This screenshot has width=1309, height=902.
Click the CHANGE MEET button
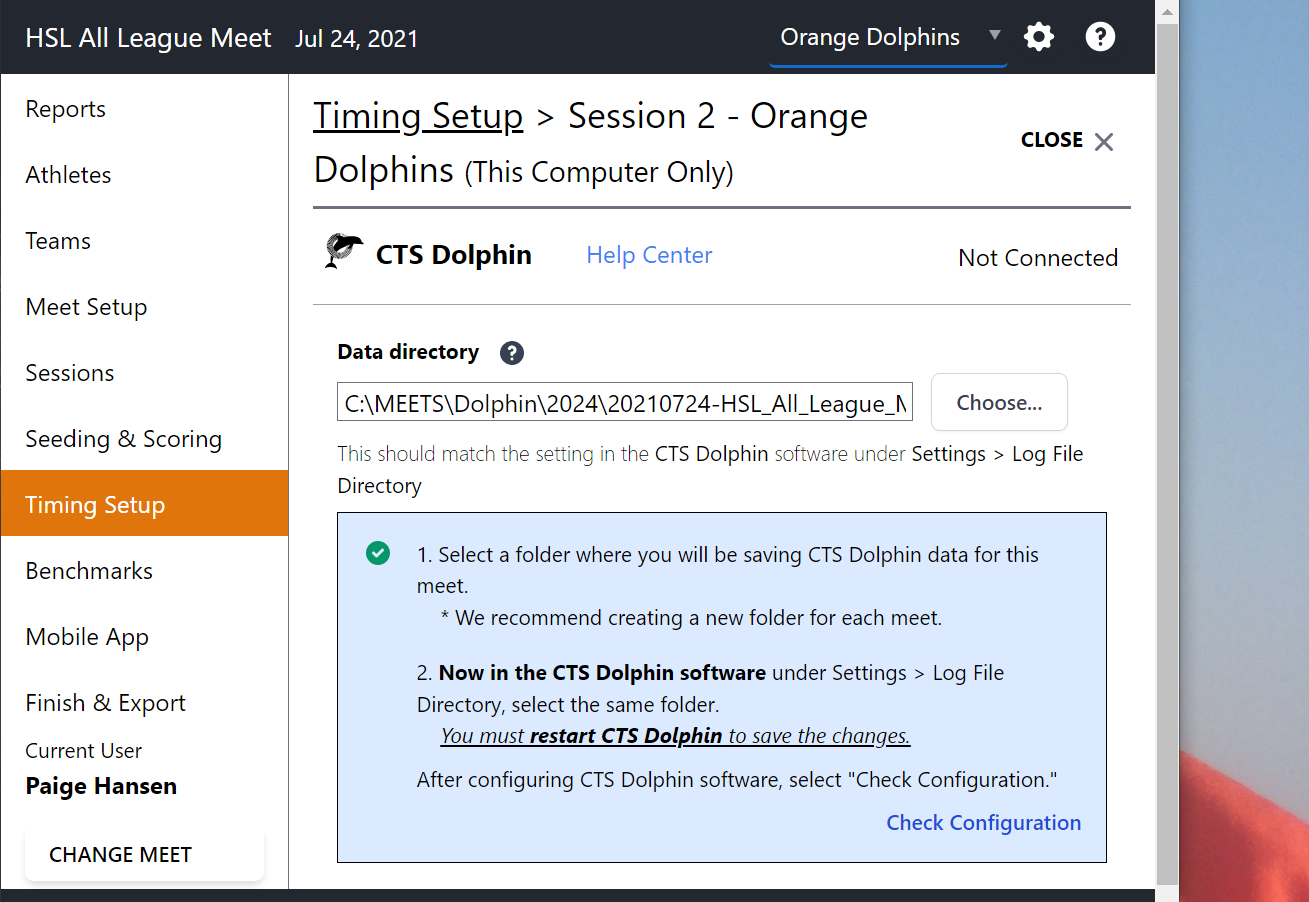click(x=144, y=855)
